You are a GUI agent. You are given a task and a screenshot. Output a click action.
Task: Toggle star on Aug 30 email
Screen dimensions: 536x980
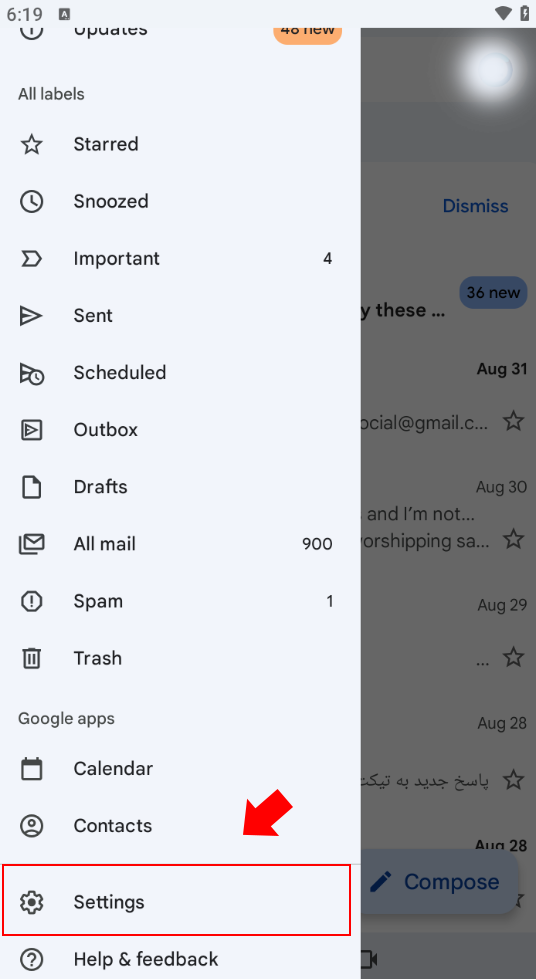pos(514,538)
